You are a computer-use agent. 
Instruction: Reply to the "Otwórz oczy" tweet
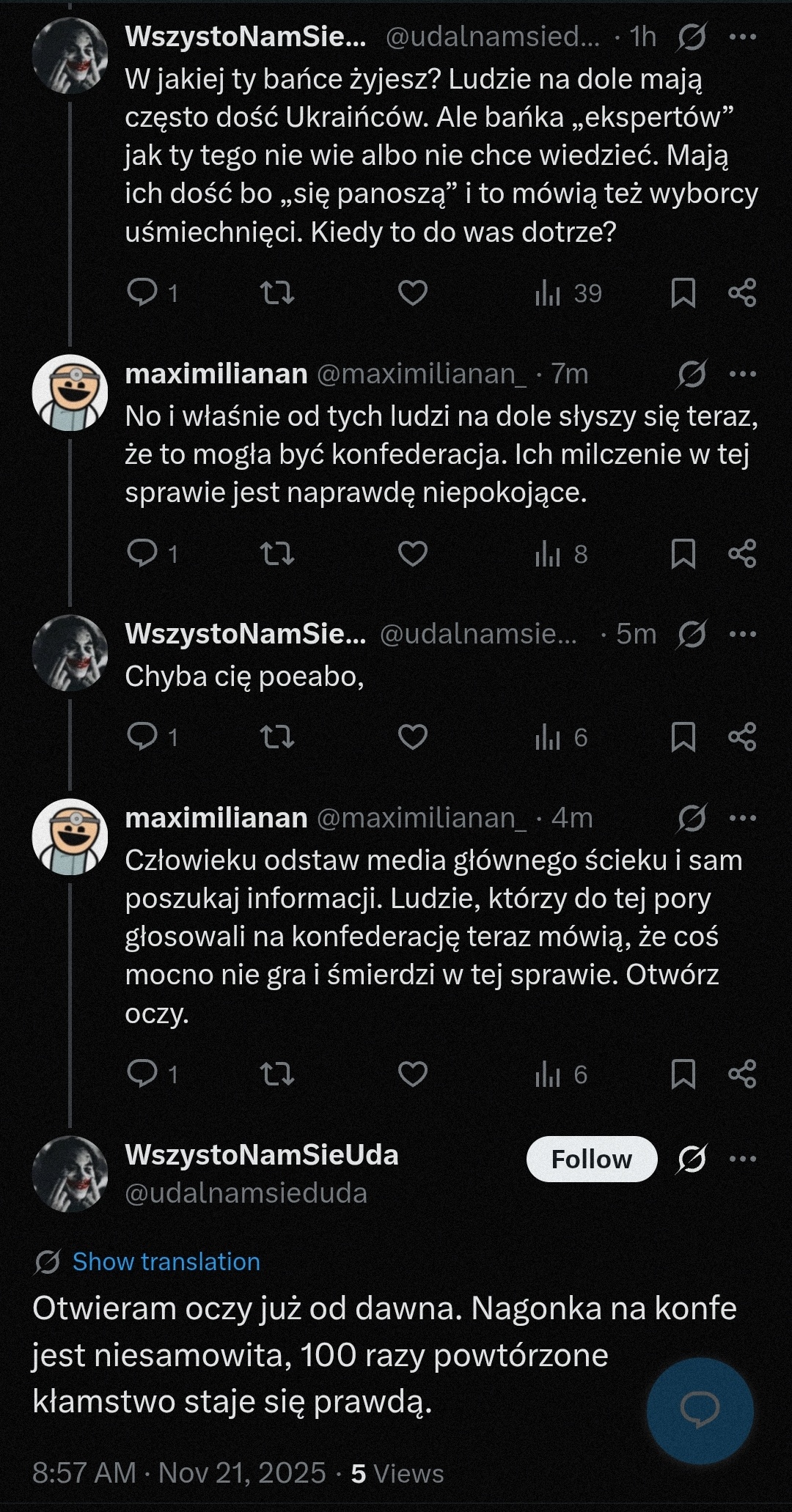click(142, 1074)
